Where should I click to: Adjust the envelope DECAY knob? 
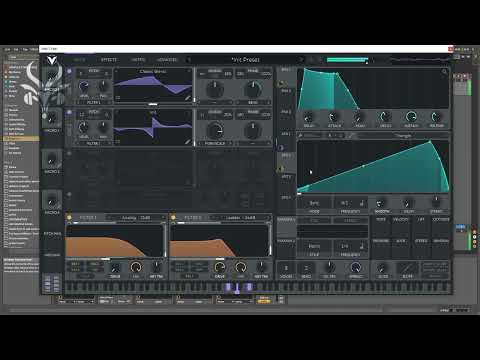tap(385, 117)
